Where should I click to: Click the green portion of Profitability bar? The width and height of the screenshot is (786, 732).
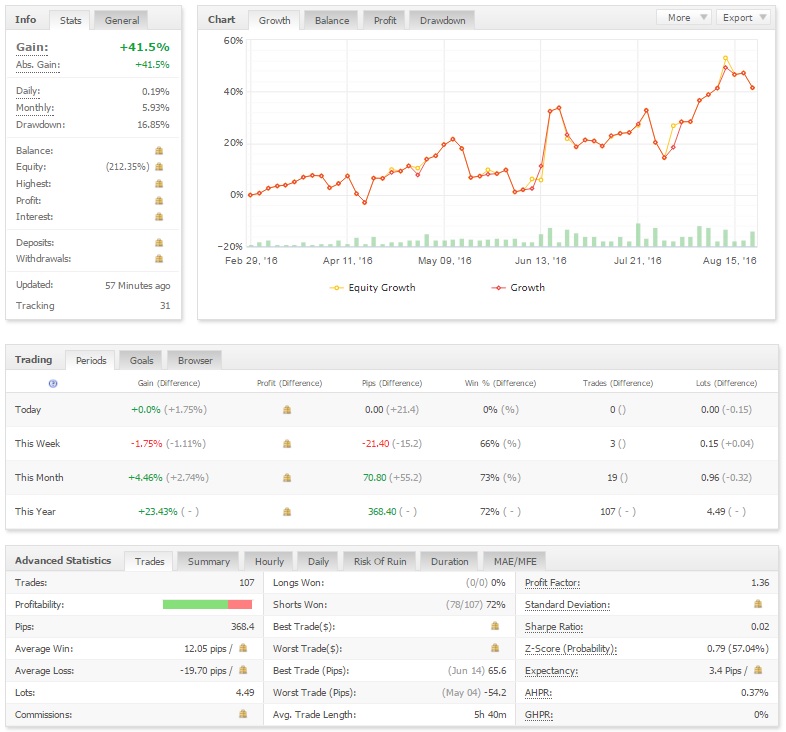pos(195,605)
